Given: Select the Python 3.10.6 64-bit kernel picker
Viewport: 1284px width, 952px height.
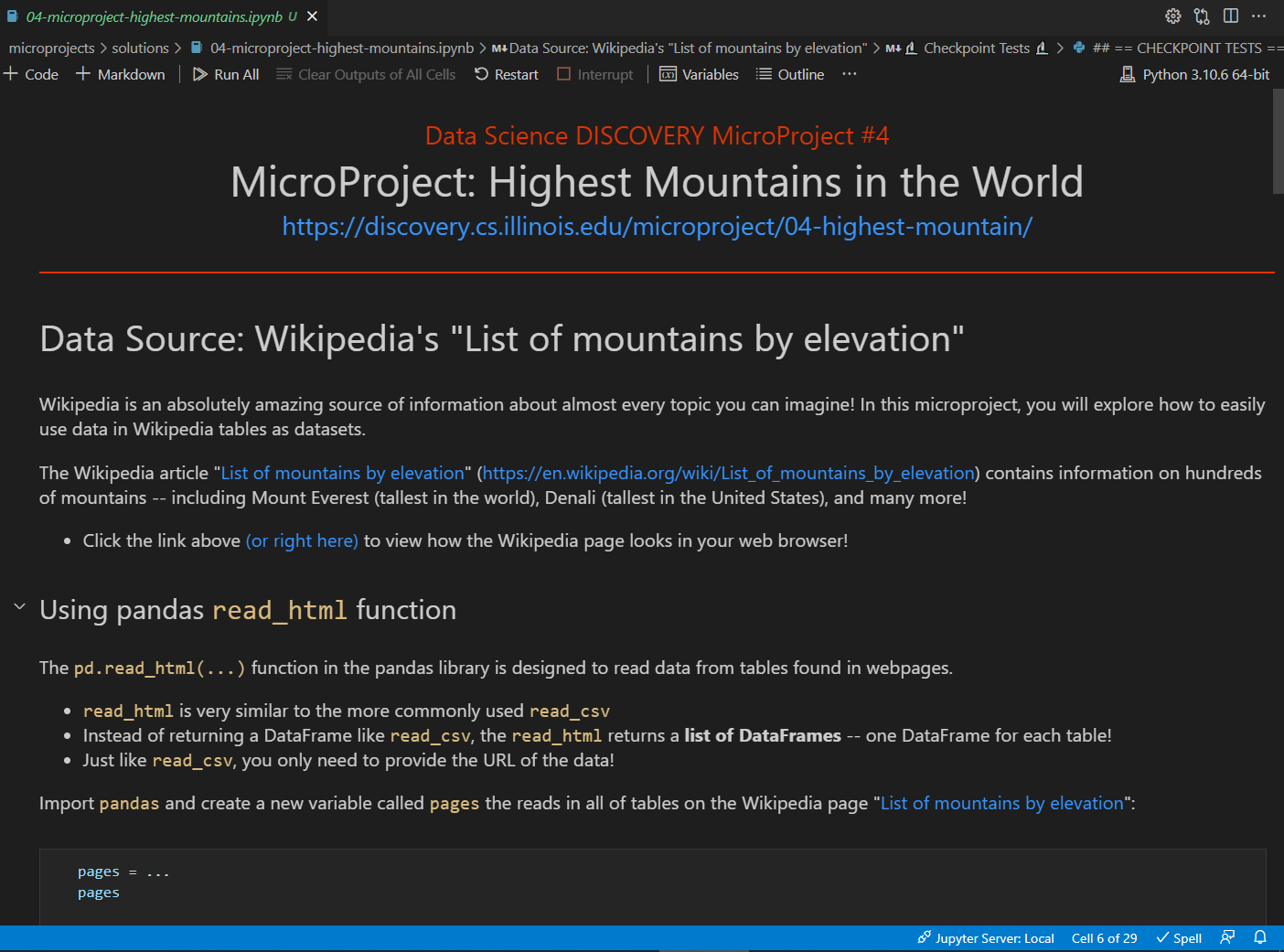Looking at the screenshot, I should pyautogui.click(x=1195, y=74).
